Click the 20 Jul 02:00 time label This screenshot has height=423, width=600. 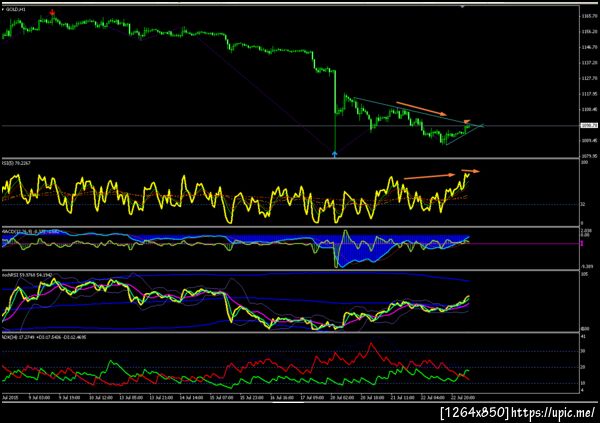click(342, 398)
